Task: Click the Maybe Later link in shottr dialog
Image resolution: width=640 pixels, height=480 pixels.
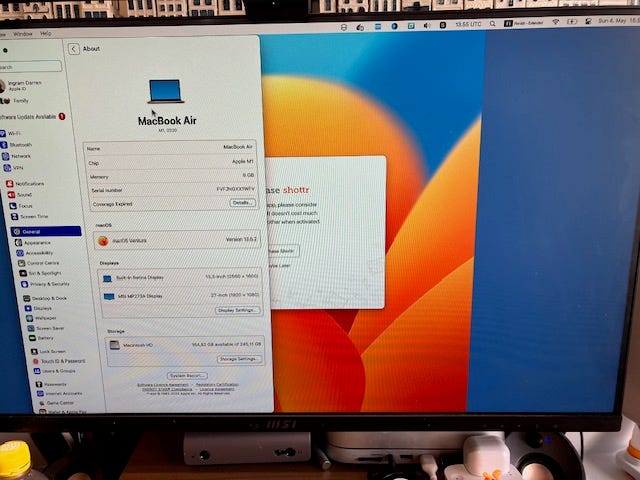Action: pyautogui.click(x=279, y=266)
